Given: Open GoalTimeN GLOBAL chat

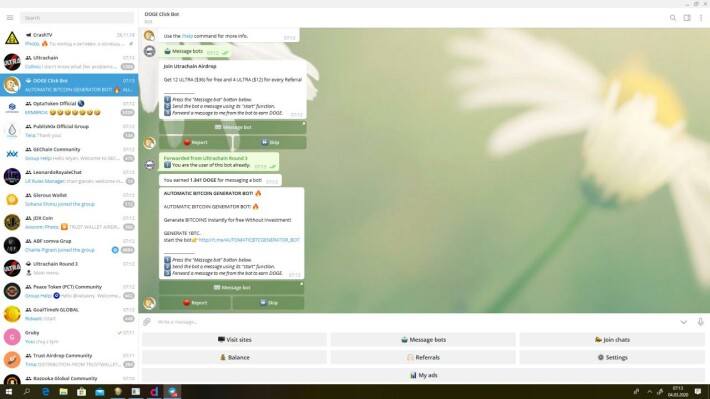Looking at the screenshot, I should click(69, 313).
